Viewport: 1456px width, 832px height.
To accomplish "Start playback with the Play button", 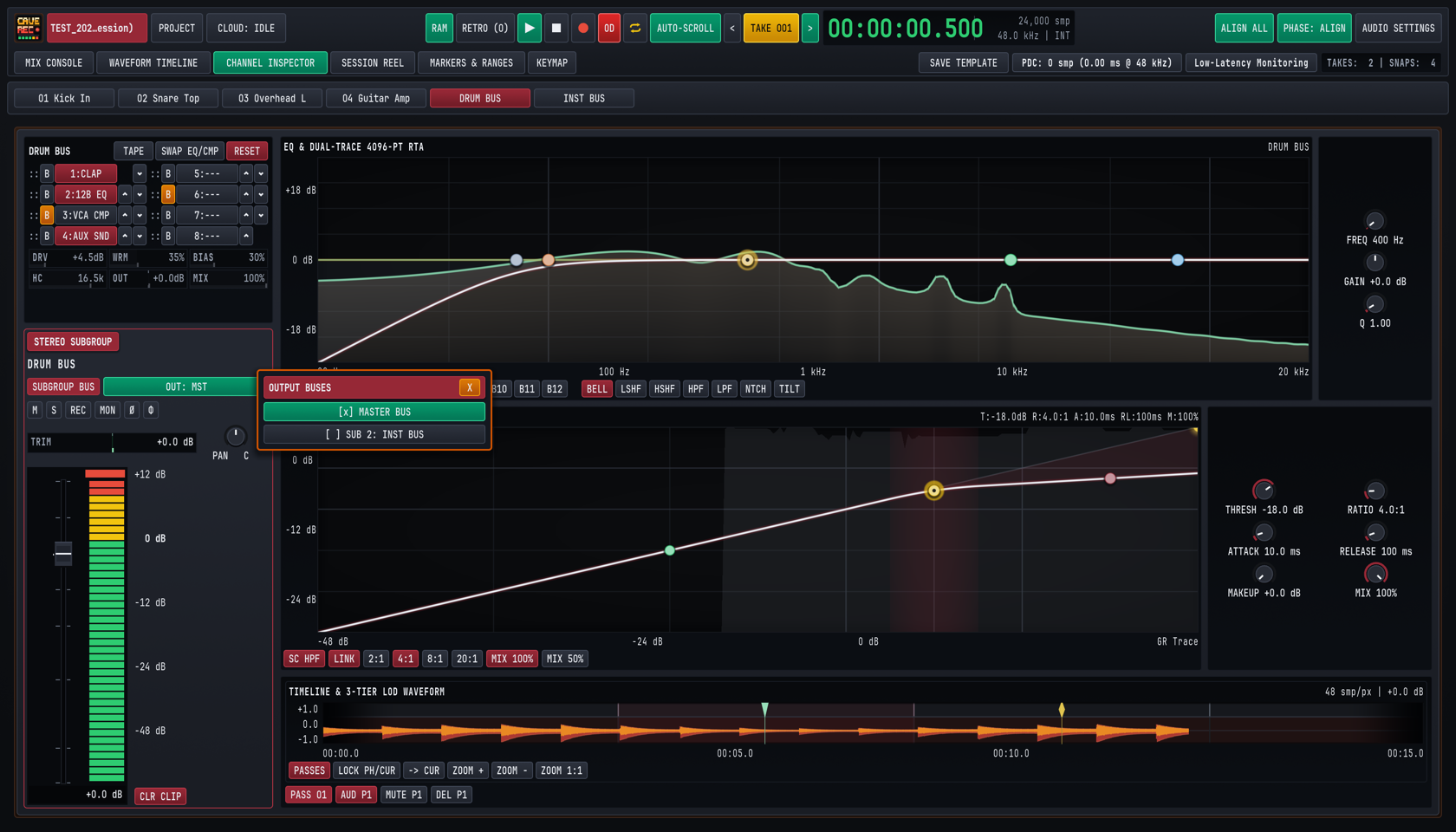I will coord(529,28).
